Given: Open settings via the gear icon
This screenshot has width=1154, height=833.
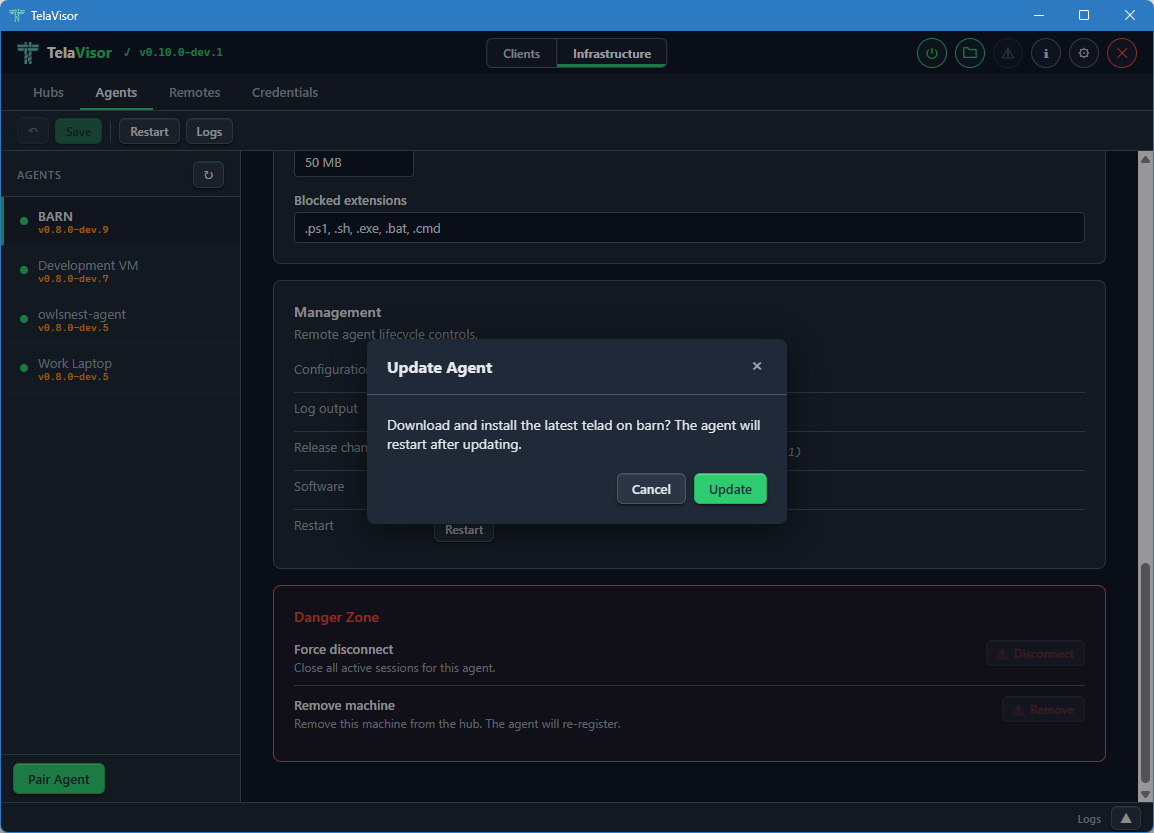Looking at the screenshot, I should (1083, 53).
